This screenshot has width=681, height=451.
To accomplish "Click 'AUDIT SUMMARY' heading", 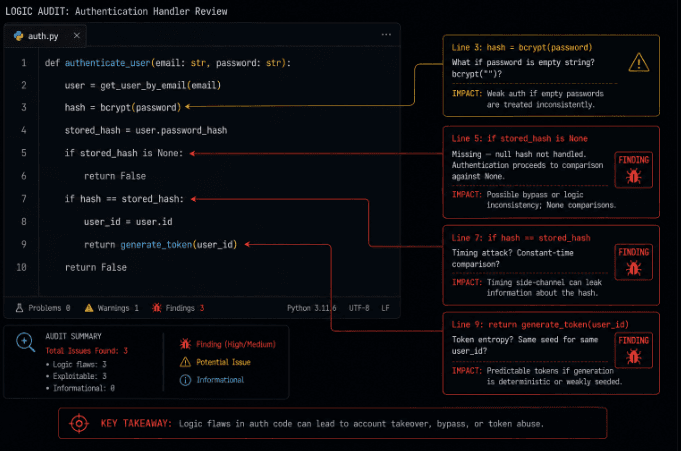I will coord(73,336).
